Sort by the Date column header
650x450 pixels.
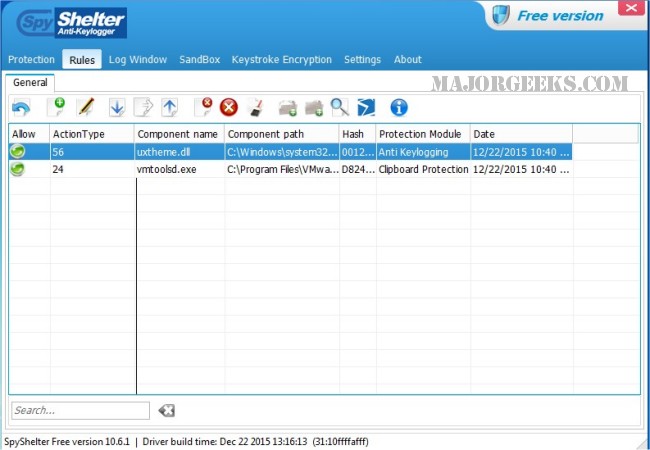(521, 134)
